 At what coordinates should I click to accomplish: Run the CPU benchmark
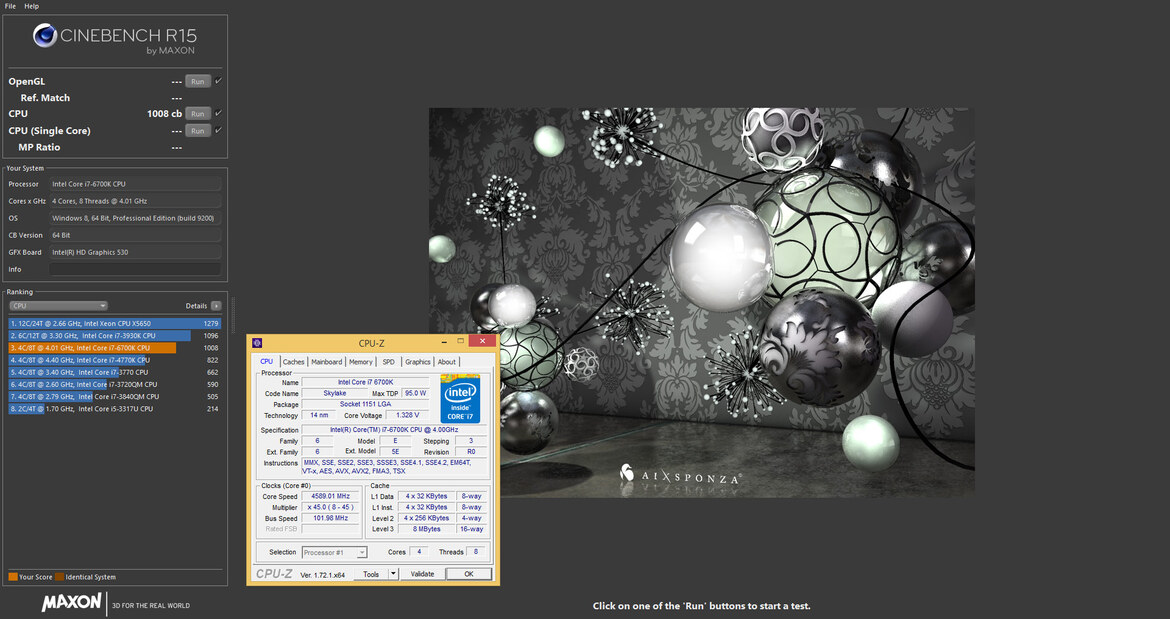point(198,113)
